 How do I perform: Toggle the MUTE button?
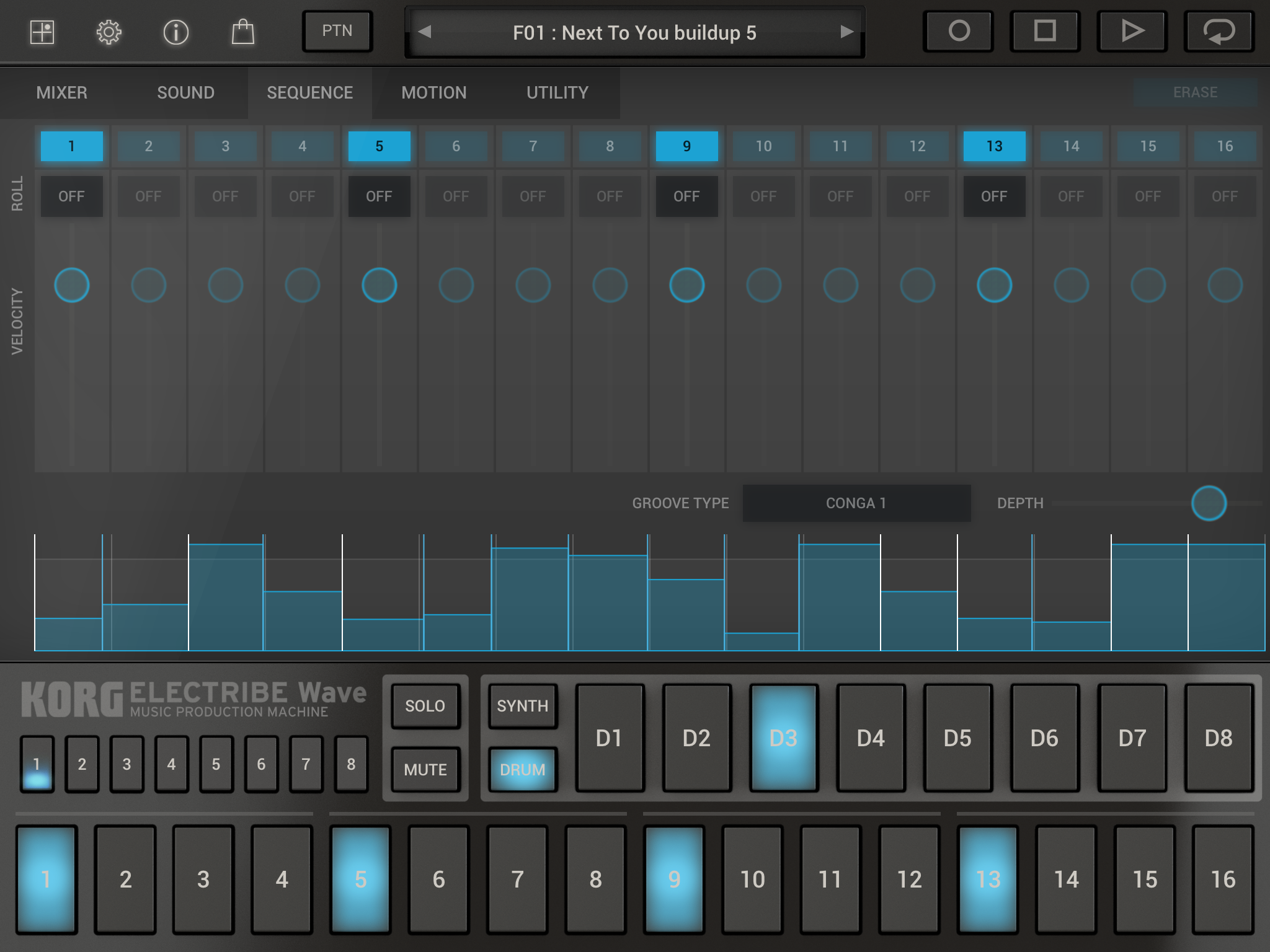click(x=425, y=770)
